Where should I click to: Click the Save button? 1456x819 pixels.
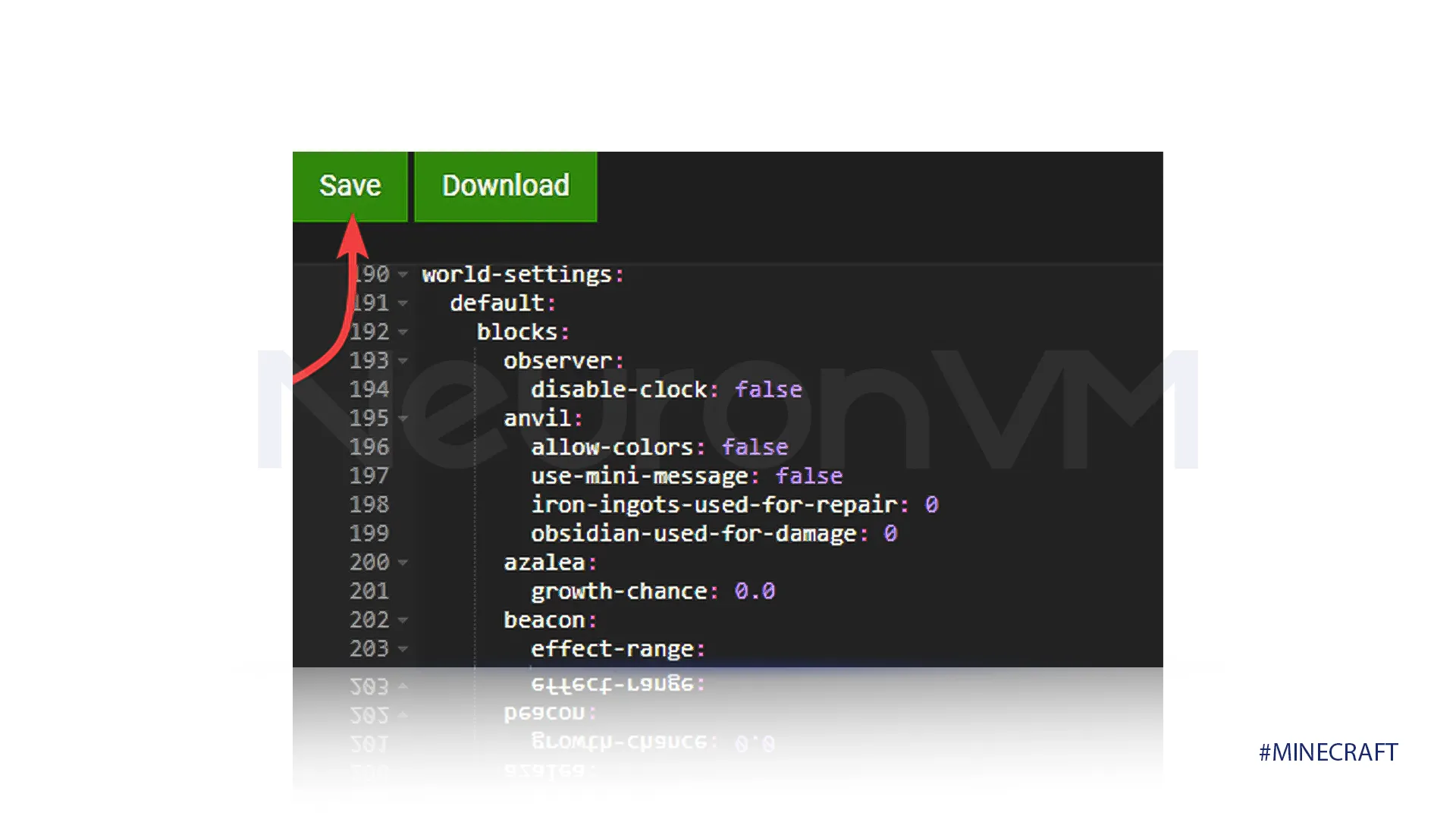349,185
